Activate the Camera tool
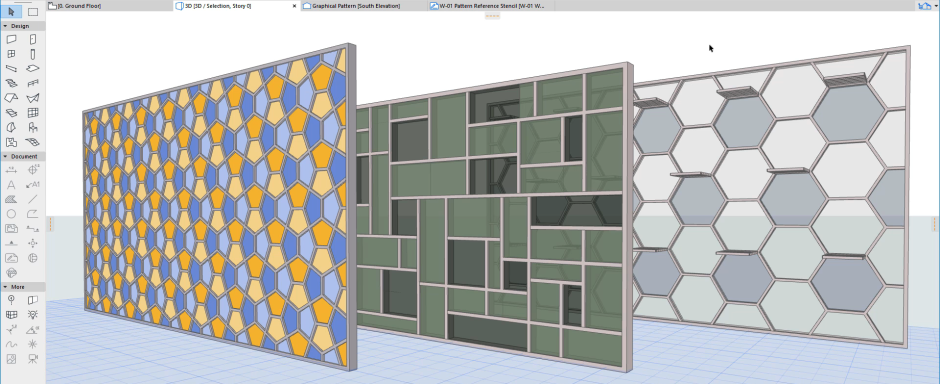The height and width of the screenshot is (384, 940). click(33, 359)
